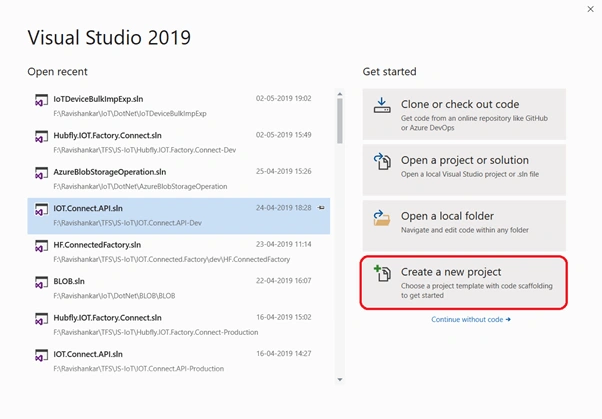Click path ending AzureBlobStorageOperation
Image resolution: width=602 pixels, height=419 pixels.
point(140,187)
